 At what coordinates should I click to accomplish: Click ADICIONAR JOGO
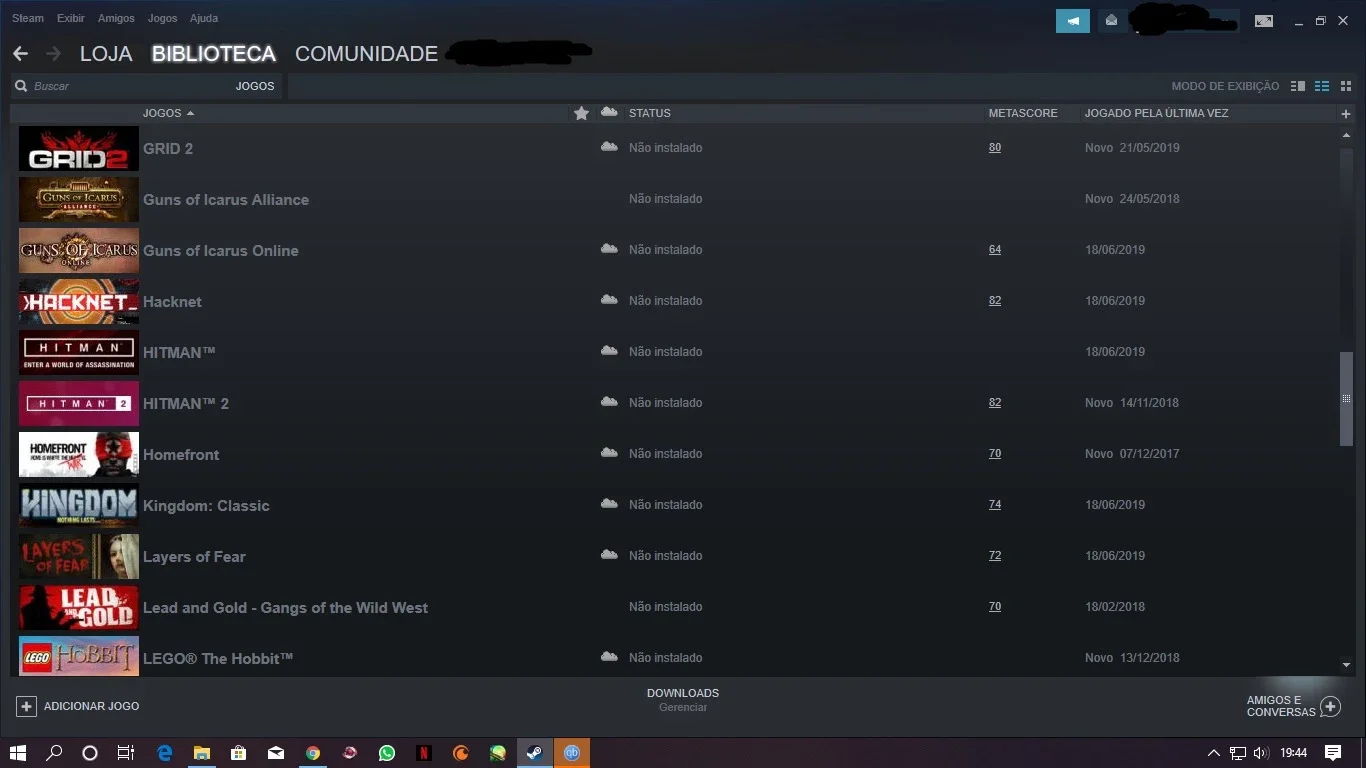tap(91, 706)
